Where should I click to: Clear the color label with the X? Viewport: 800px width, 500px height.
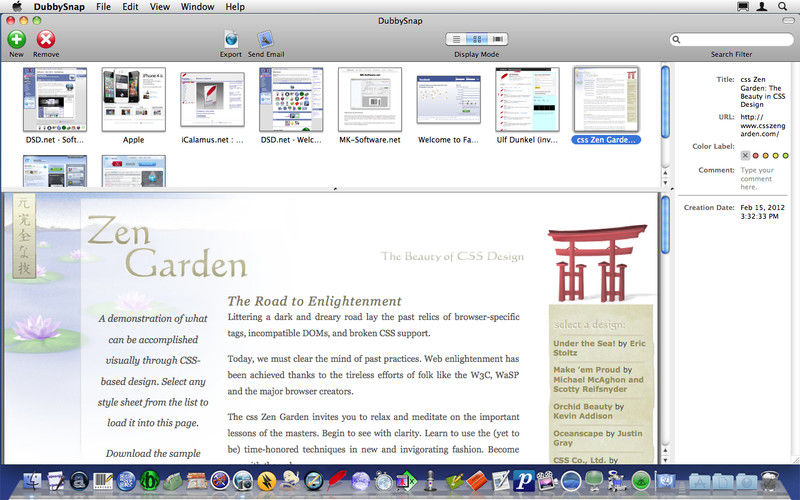pos(745,156)
